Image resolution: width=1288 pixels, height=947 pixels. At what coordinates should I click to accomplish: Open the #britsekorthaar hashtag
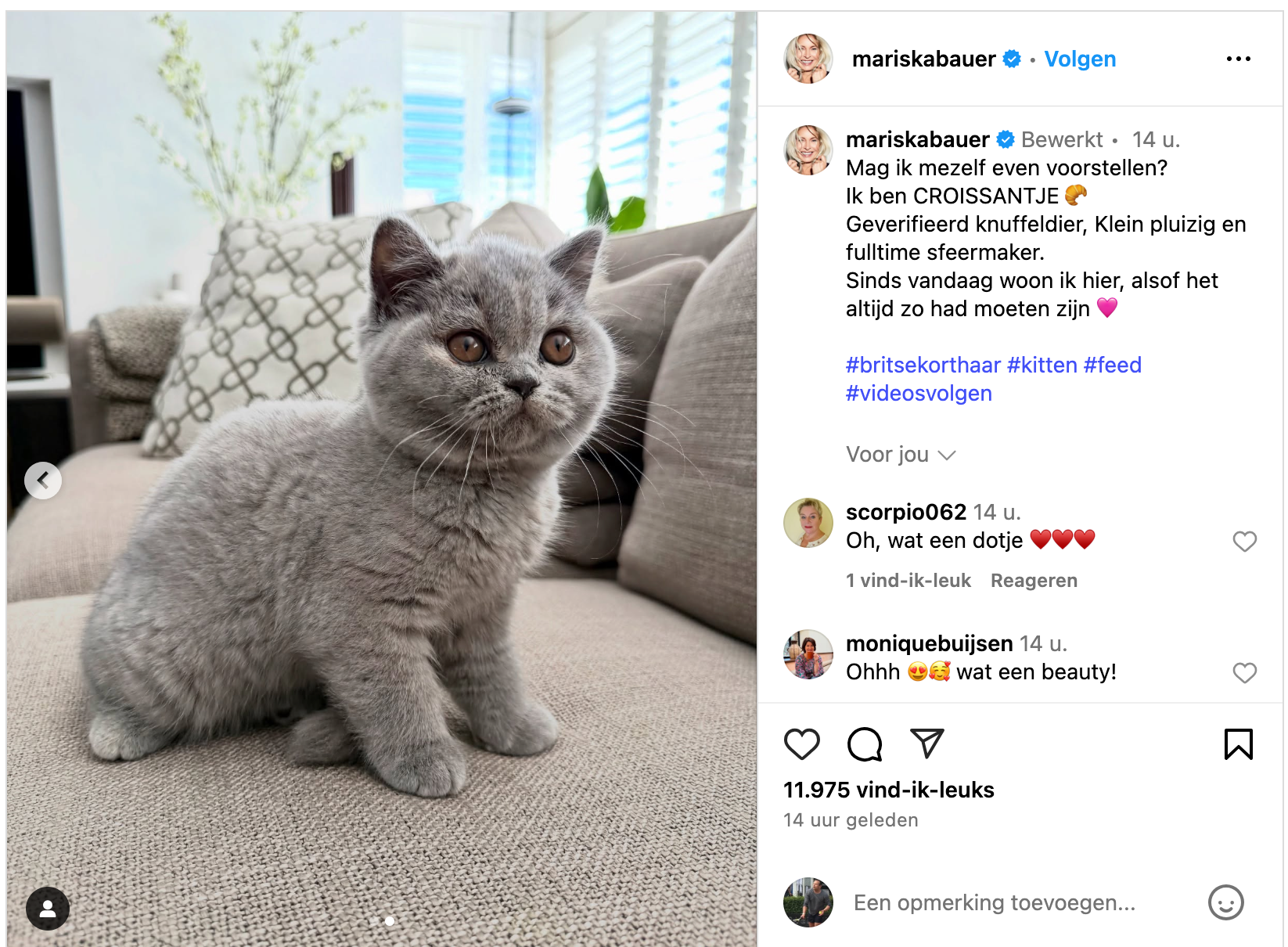click(x=923, y=365)
